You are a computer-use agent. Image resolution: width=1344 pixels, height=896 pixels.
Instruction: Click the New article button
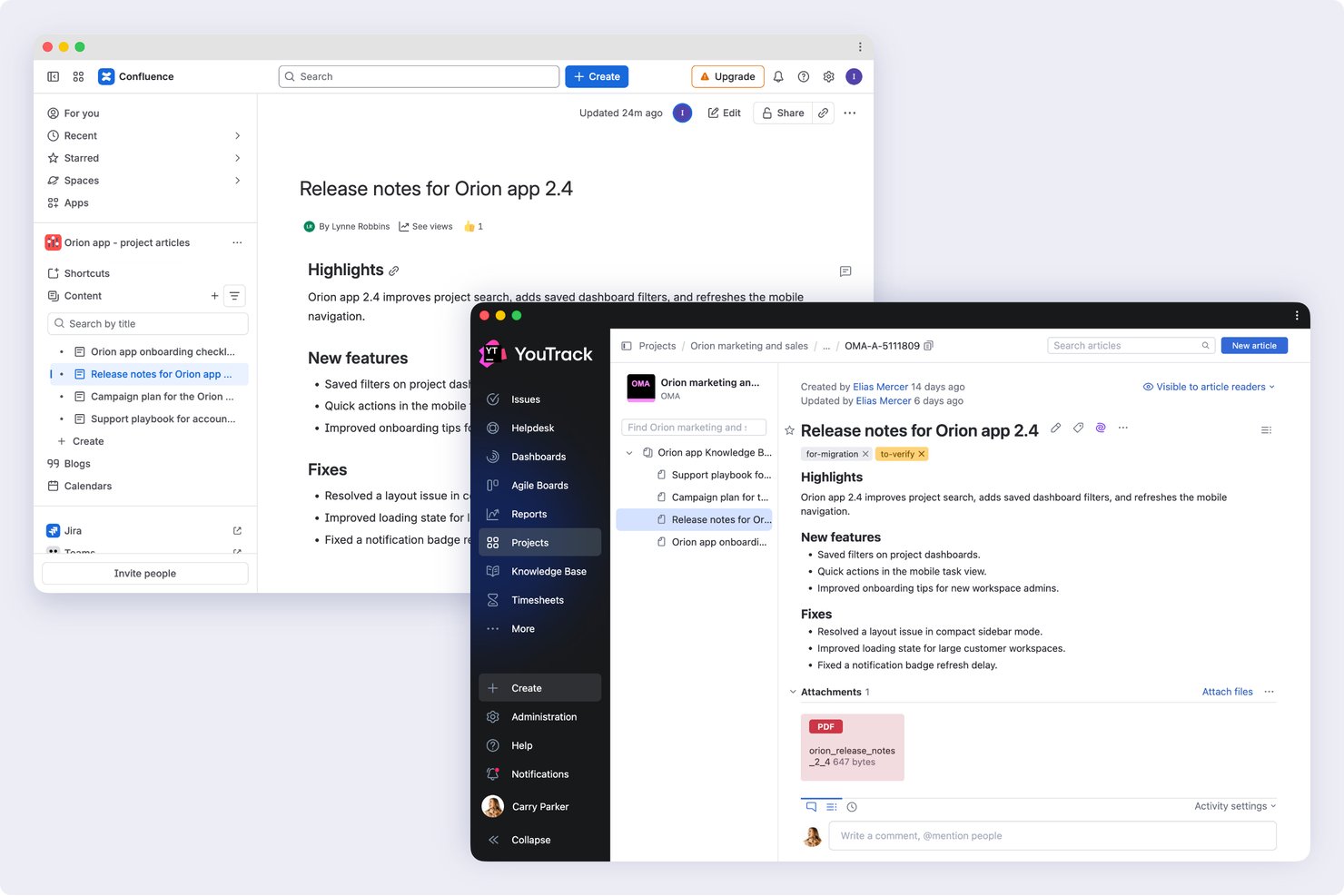[1254, 346]
